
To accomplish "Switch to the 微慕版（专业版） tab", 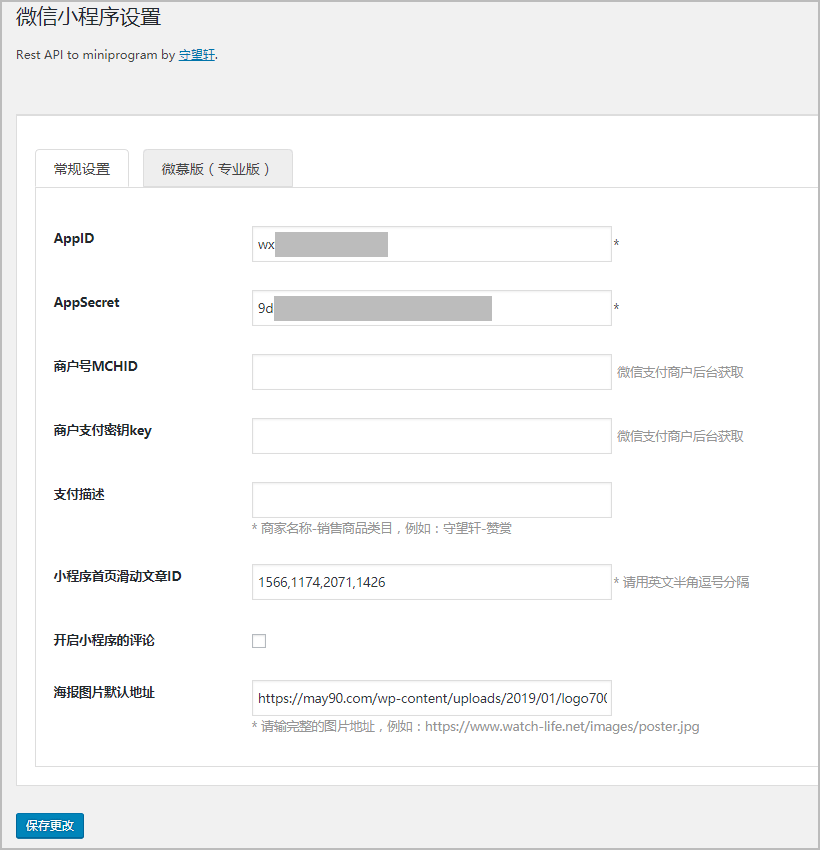I will click(217, 168).
